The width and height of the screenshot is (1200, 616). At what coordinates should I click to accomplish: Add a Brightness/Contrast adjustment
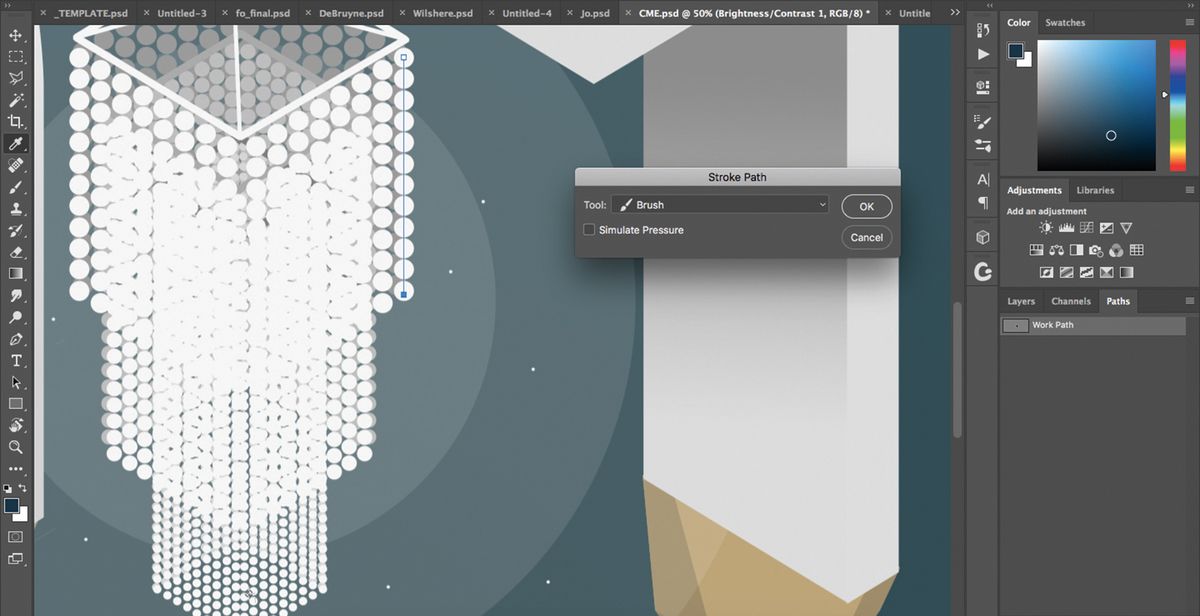pos(1046,227)
